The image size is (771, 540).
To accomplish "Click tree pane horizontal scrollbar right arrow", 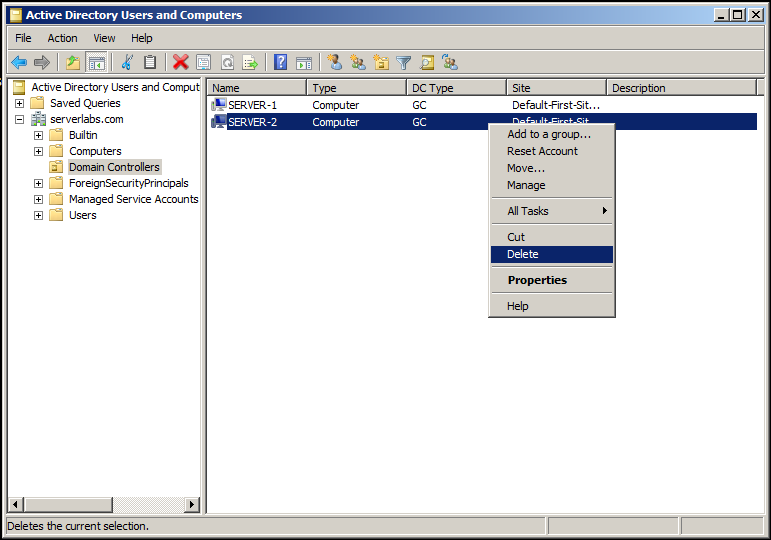I will click(192, 504).
